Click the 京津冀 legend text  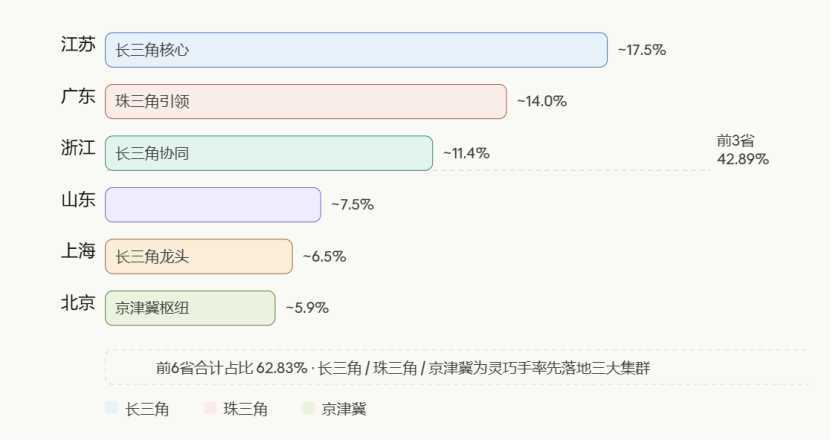344,409
